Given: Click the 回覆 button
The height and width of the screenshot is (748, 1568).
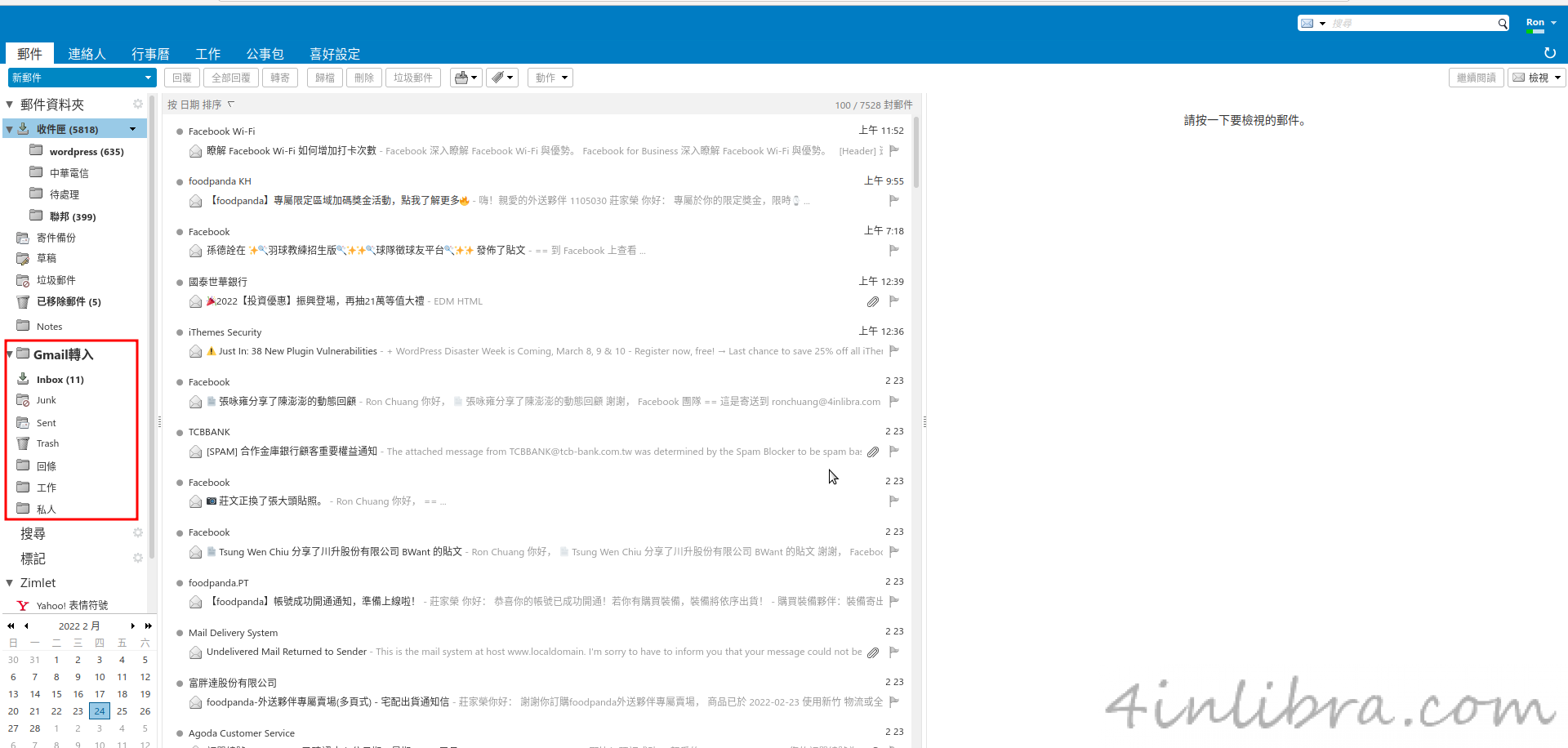Looking at the screenshot, I should [182, 78].
